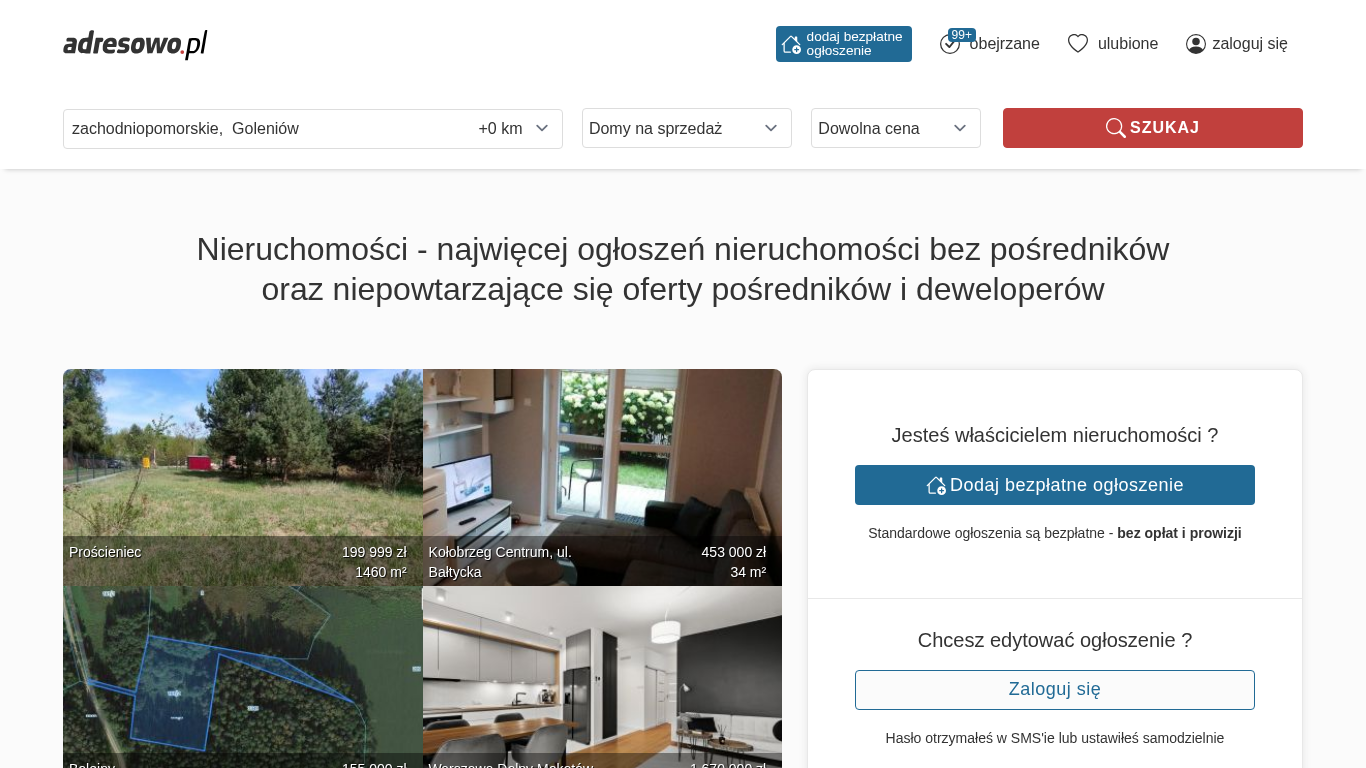
Task: Click the magnifier icon in search button
Action: coord(1115,128)
